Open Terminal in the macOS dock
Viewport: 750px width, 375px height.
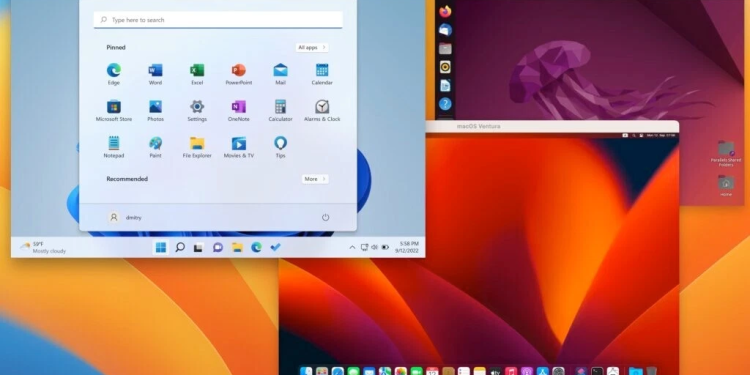[597, 371]
